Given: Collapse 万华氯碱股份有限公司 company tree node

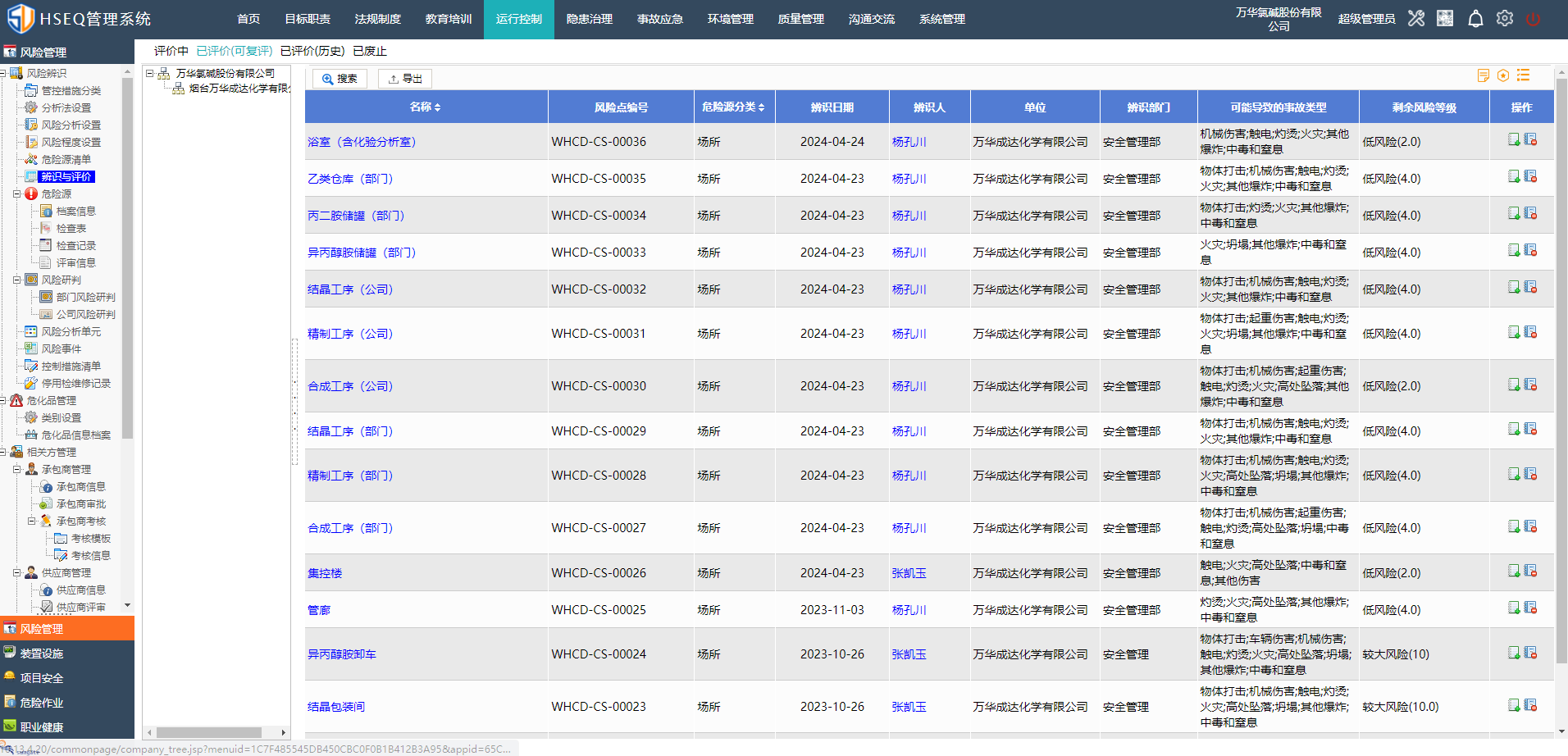Looking at the screenshot, I should (x=150, y=74).
